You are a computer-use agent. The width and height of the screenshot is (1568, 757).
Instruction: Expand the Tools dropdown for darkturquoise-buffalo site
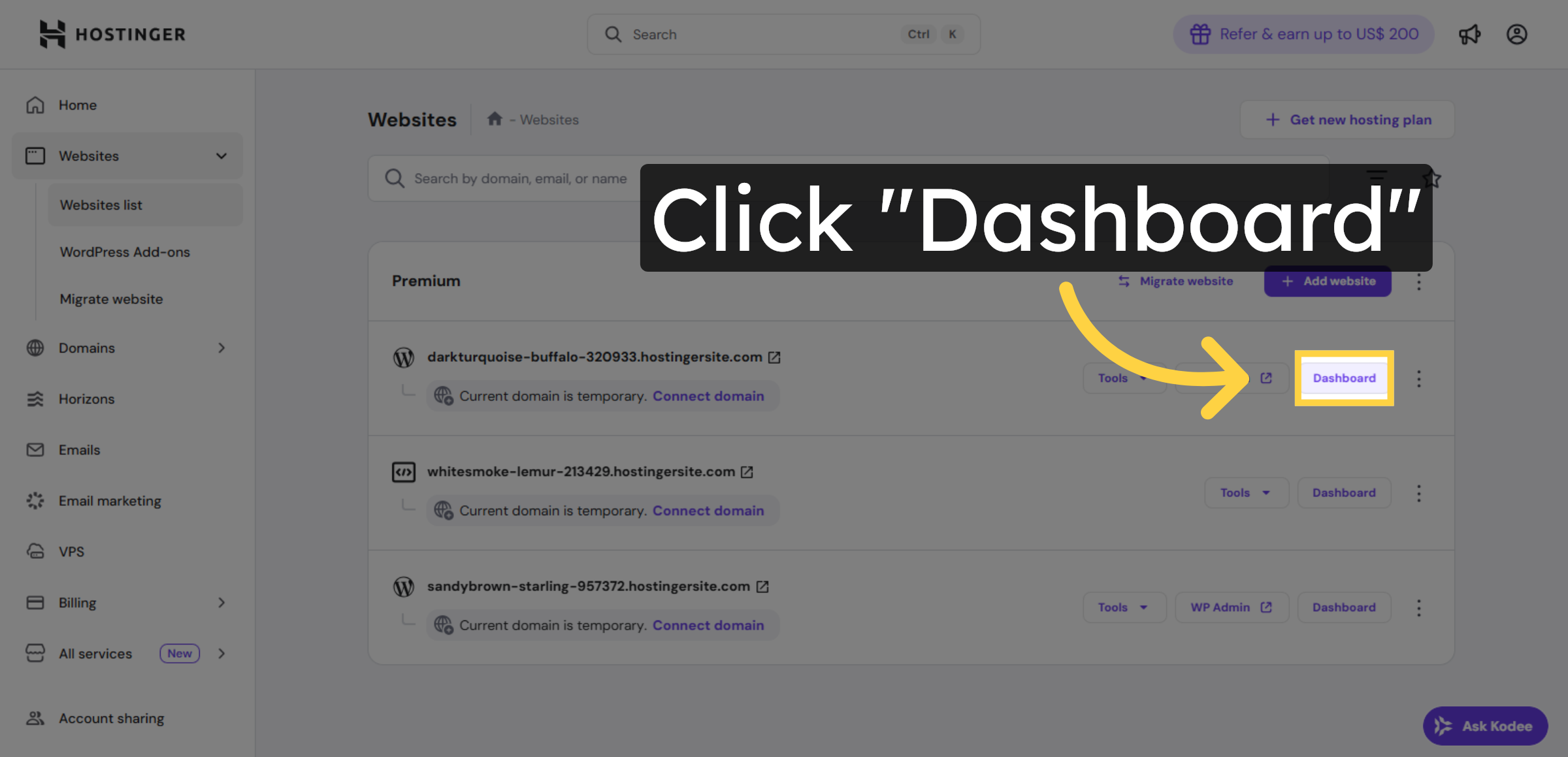point(1124,378)
